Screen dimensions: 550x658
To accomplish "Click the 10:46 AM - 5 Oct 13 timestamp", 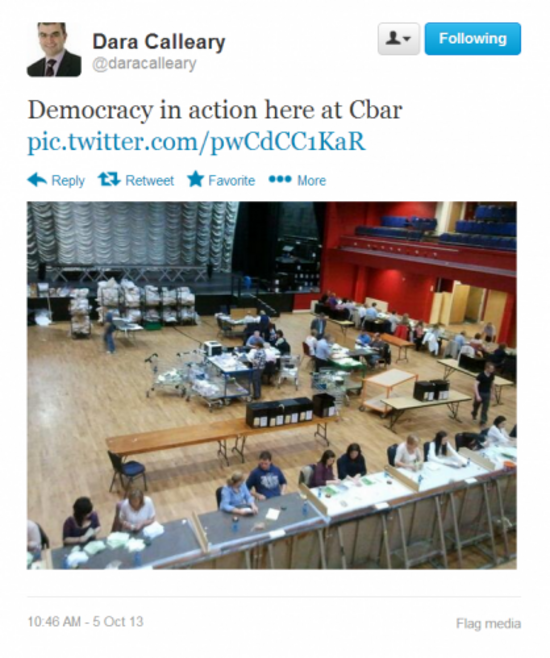I will (86, 621).
